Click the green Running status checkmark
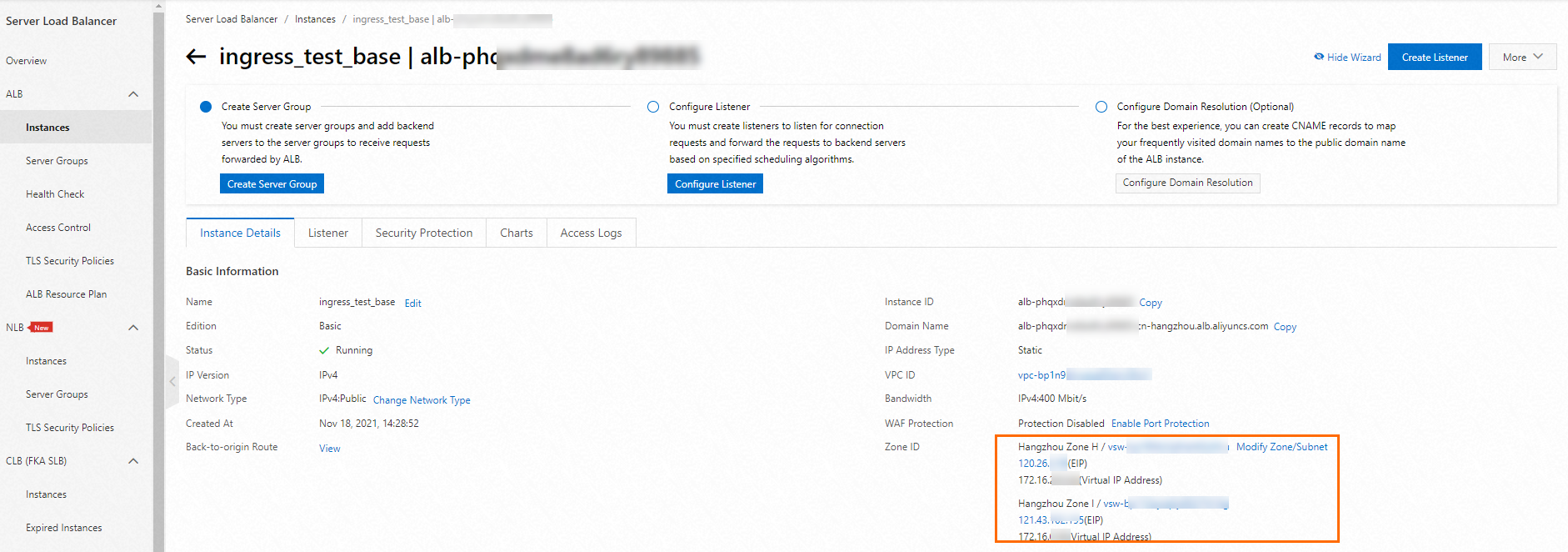1568x552 pixels. 324,351
